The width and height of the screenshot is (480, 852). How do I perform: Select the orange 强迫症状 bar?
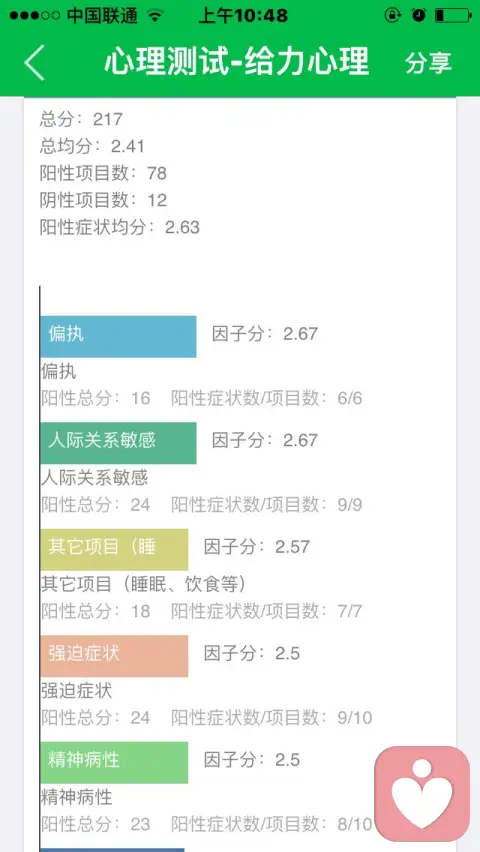(x=114, y=656)
